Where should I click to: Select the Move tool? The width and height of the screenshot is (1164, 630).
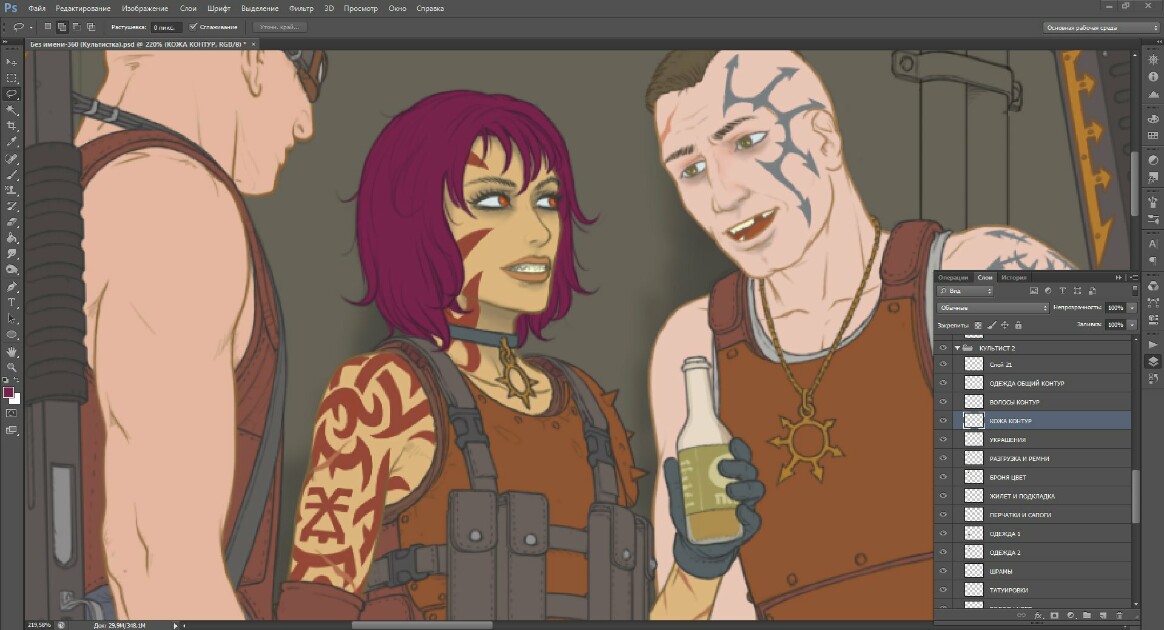coord(11,62)
